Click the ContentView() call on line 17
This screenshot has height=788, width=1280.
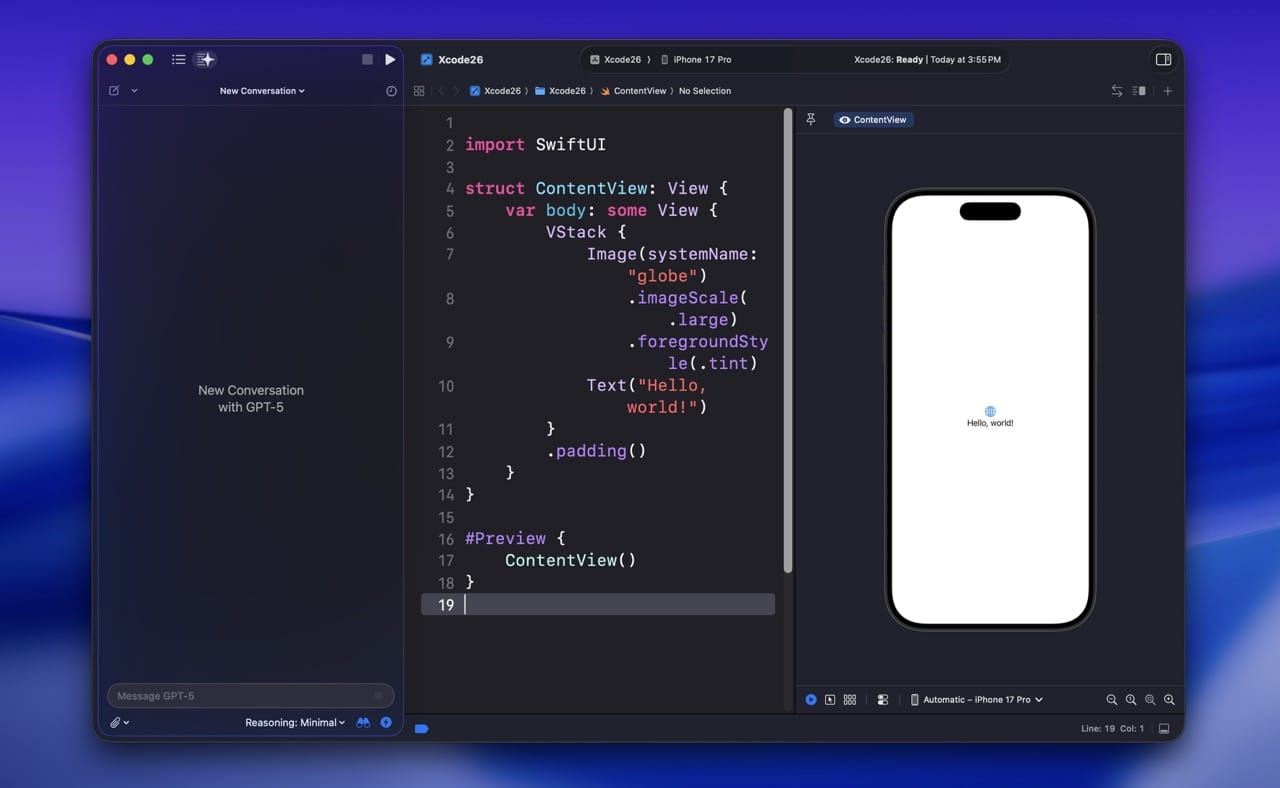click(570, 560)
